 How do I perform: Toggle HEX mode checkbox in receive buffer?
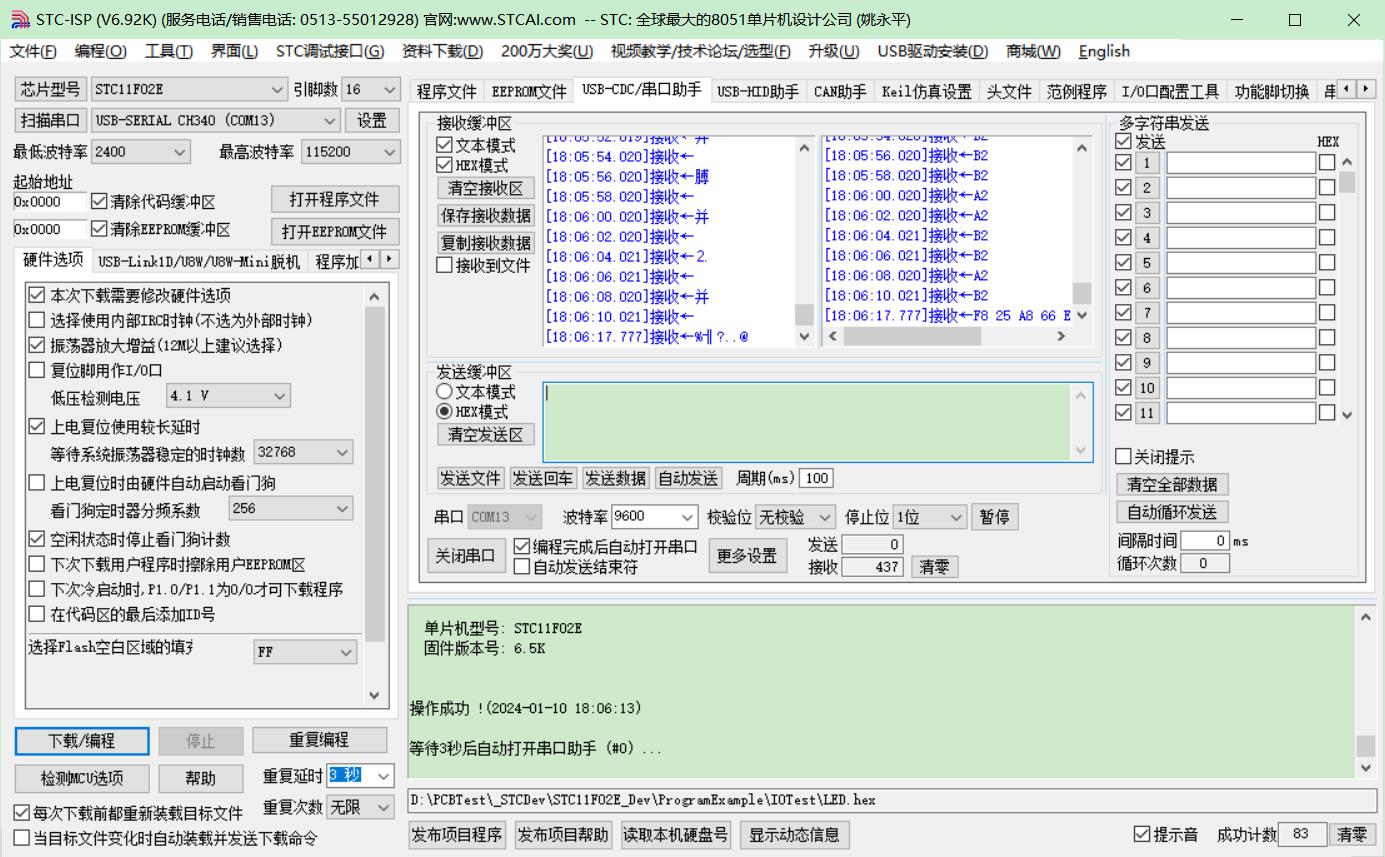(445, 165)
